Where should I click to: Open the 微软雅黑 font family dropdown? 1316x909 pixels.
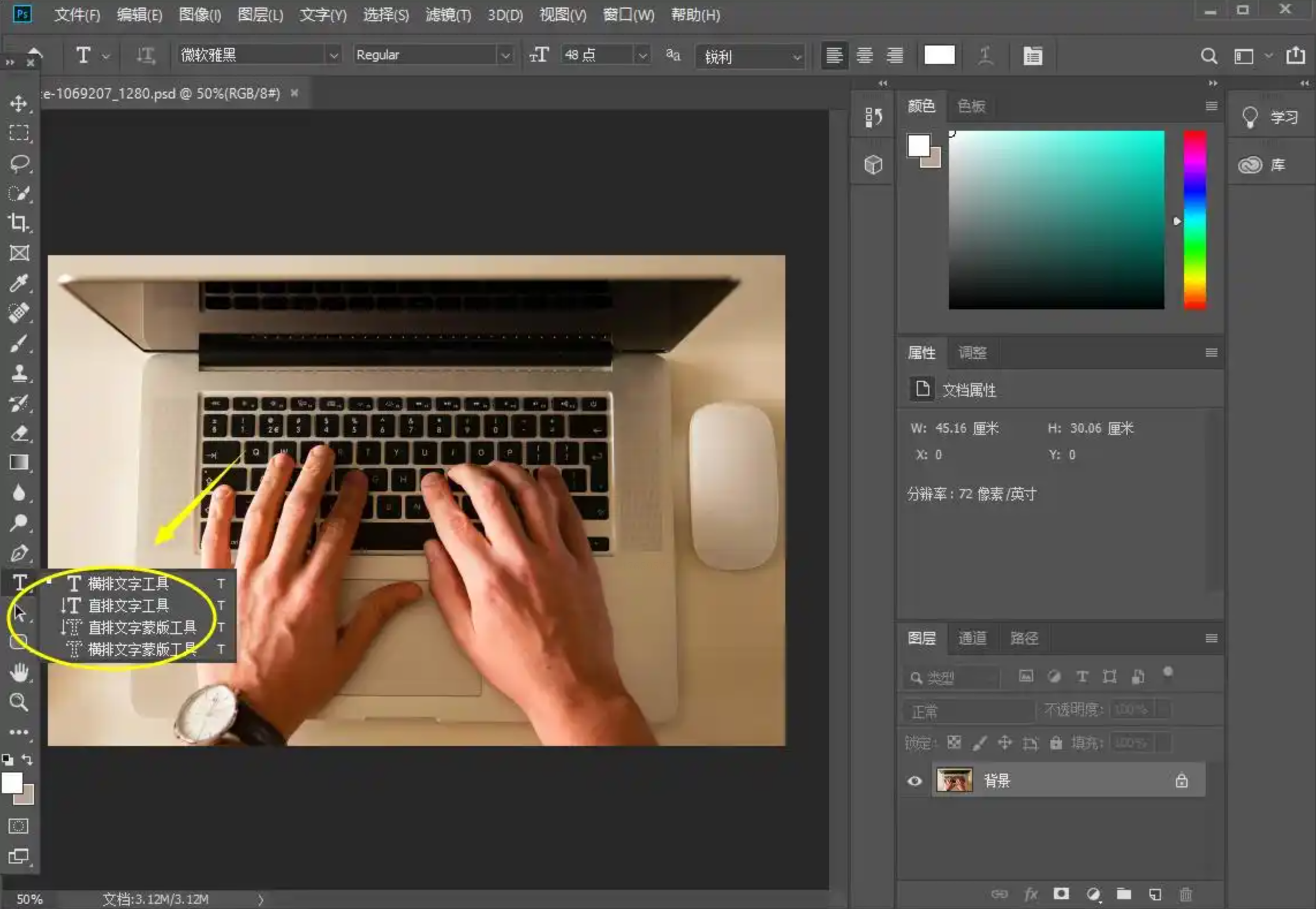click(x=333, y=56)
